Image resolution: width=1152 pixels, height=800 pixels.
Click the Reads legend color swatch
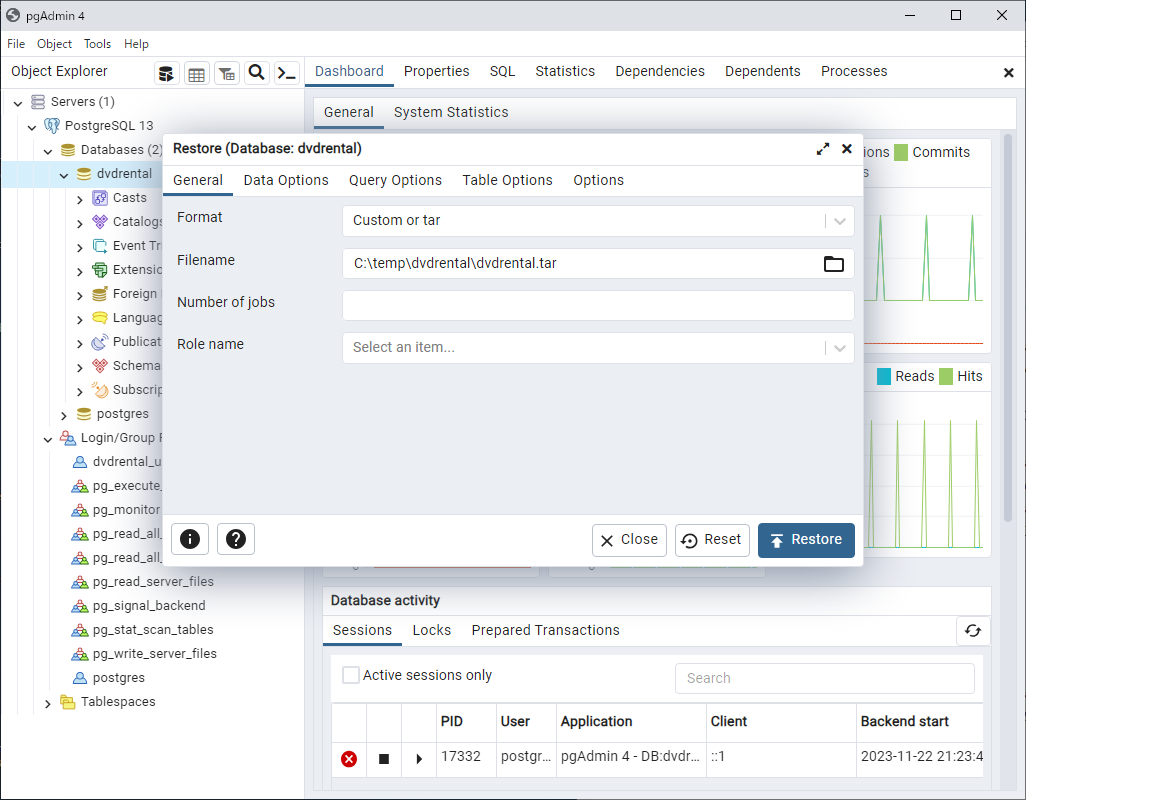(x=884, y=377)
